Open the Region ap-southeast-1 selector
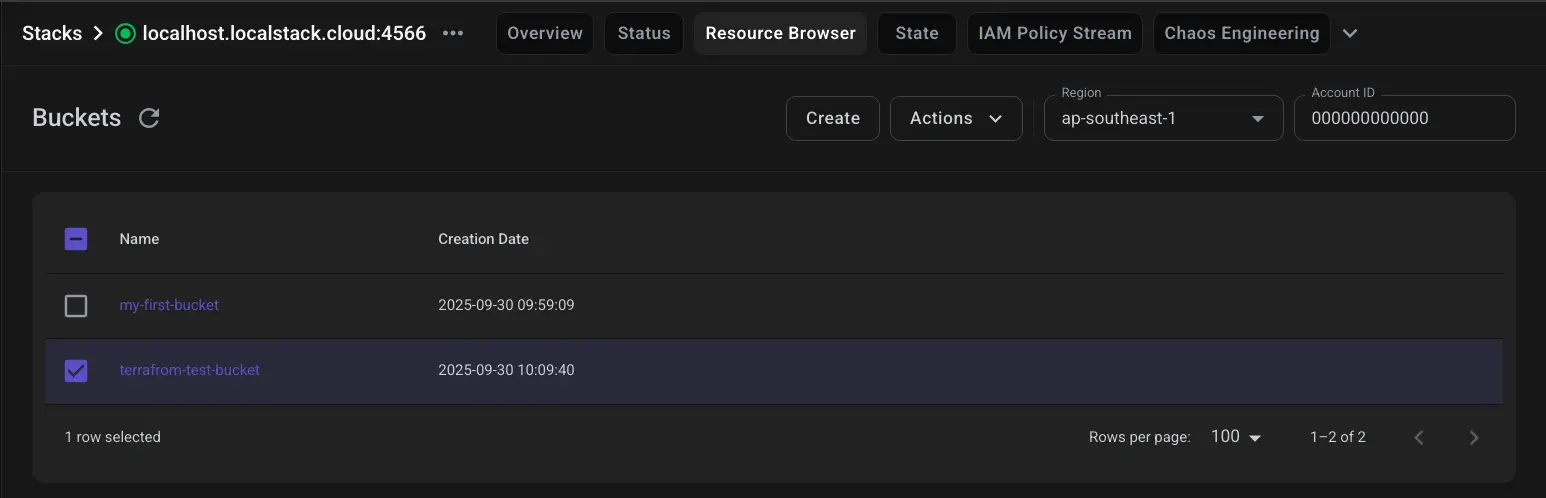Viewport: 1546px width, 498px height. (1163, 118)
